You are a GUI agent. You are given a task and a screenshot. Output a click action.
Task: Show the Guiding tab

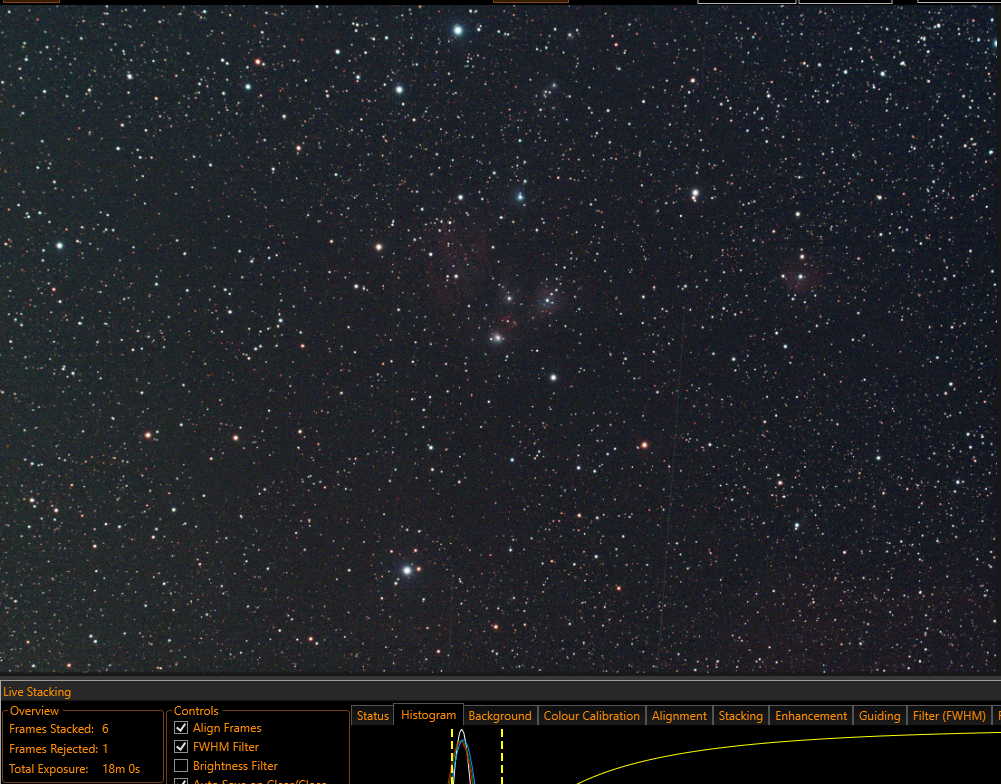(x=879, y=716)
